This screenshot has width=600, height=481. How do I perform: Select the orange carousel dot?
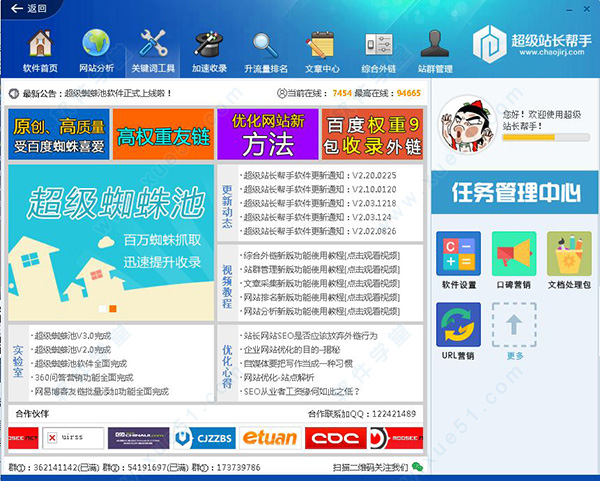point(113,309)
